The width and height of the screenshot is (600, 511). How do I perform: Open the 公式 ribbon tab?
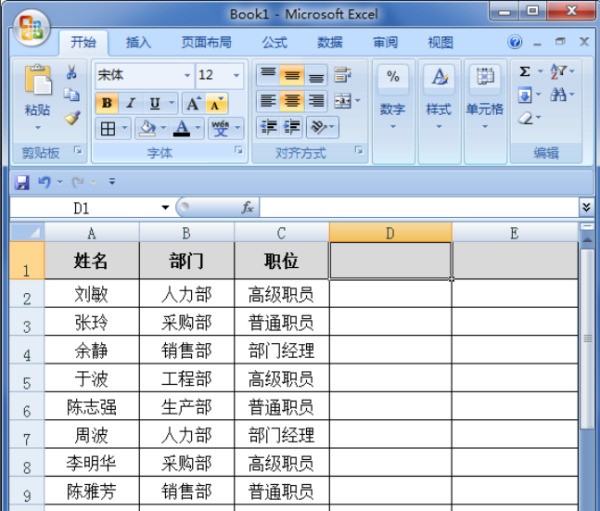pos(274,42)
